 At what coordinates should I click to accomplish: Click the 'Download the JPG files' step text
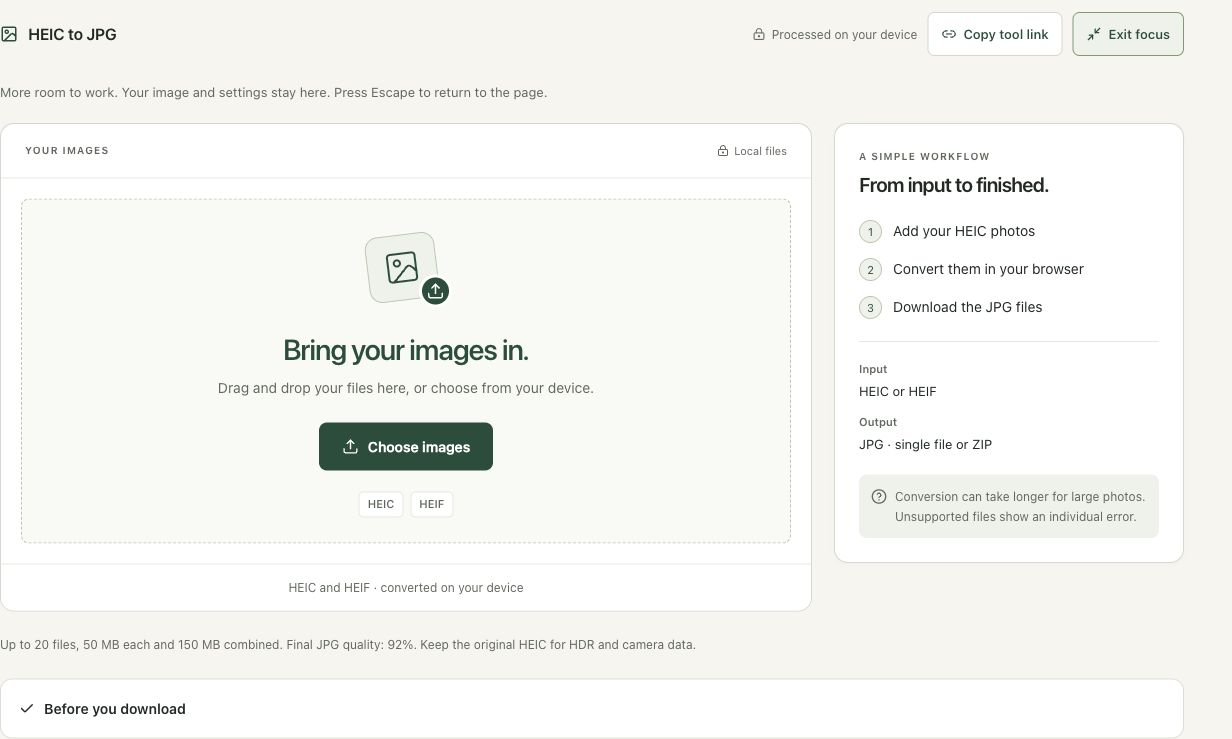click(x=968, y=307)
